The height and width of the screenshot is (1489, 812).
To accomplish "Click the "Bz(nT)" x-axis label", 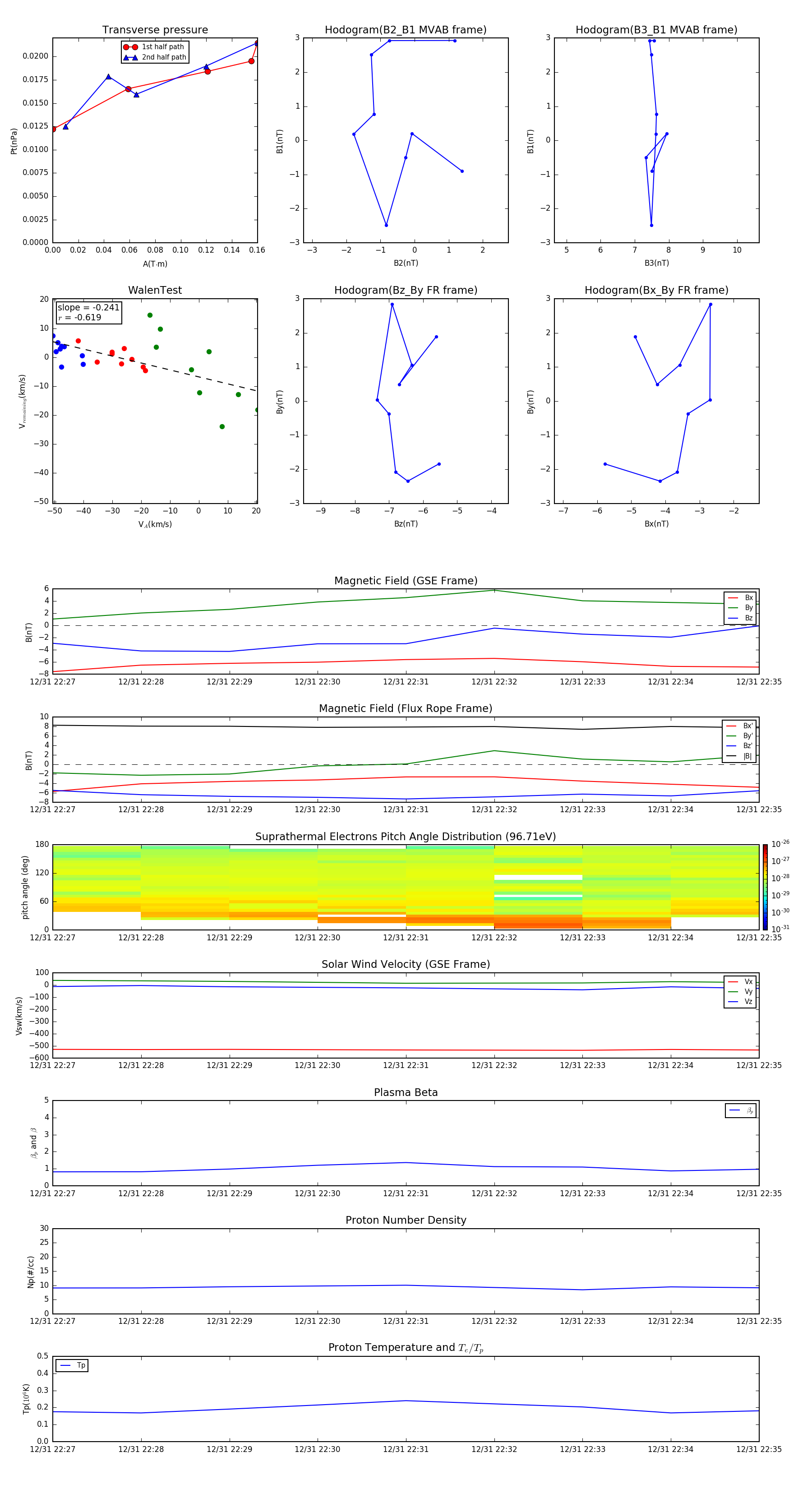I will 406,524.
